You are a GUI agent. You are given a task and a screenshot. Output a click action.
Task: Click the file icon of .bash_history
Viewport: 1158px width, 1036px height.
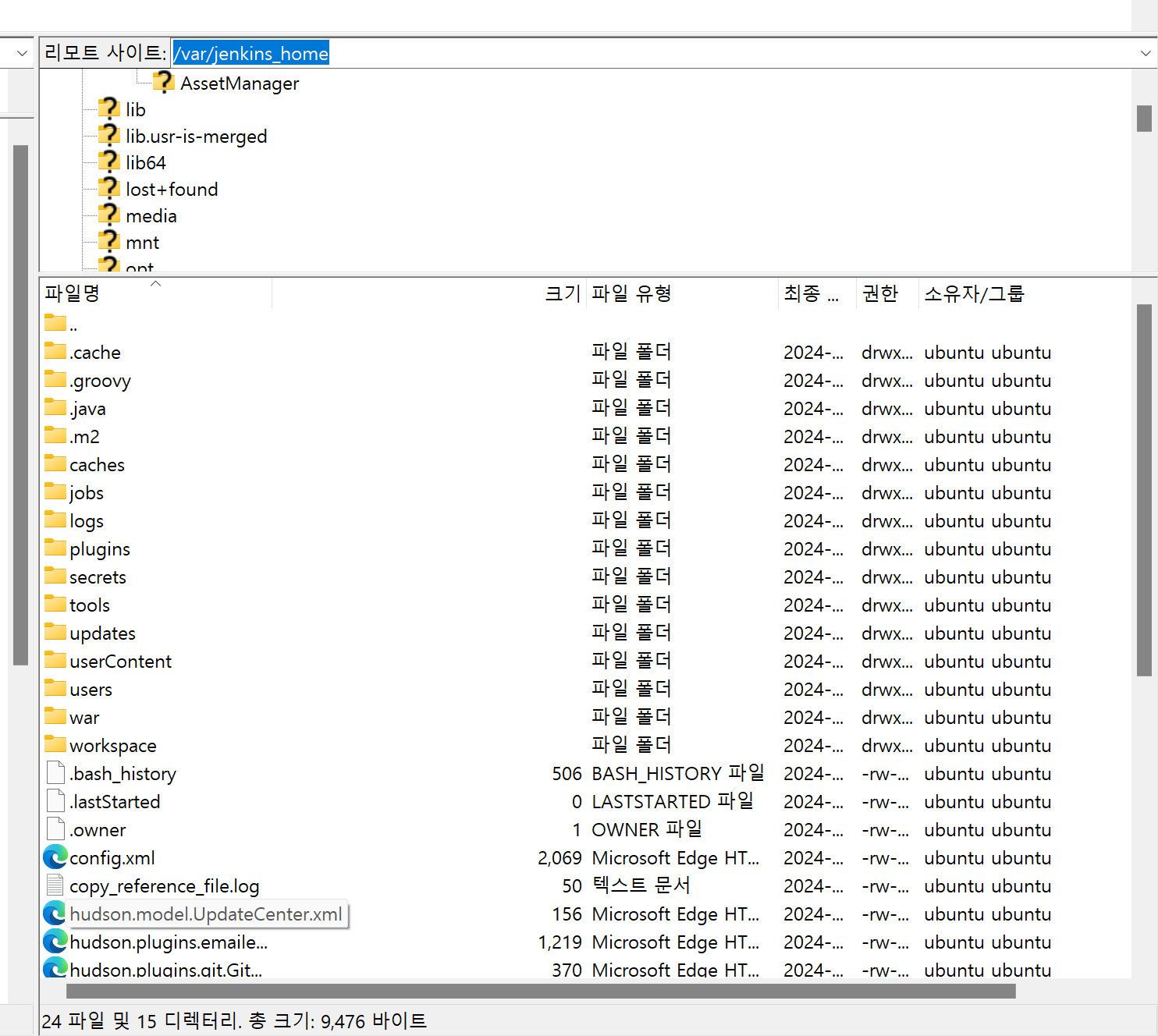55,773
